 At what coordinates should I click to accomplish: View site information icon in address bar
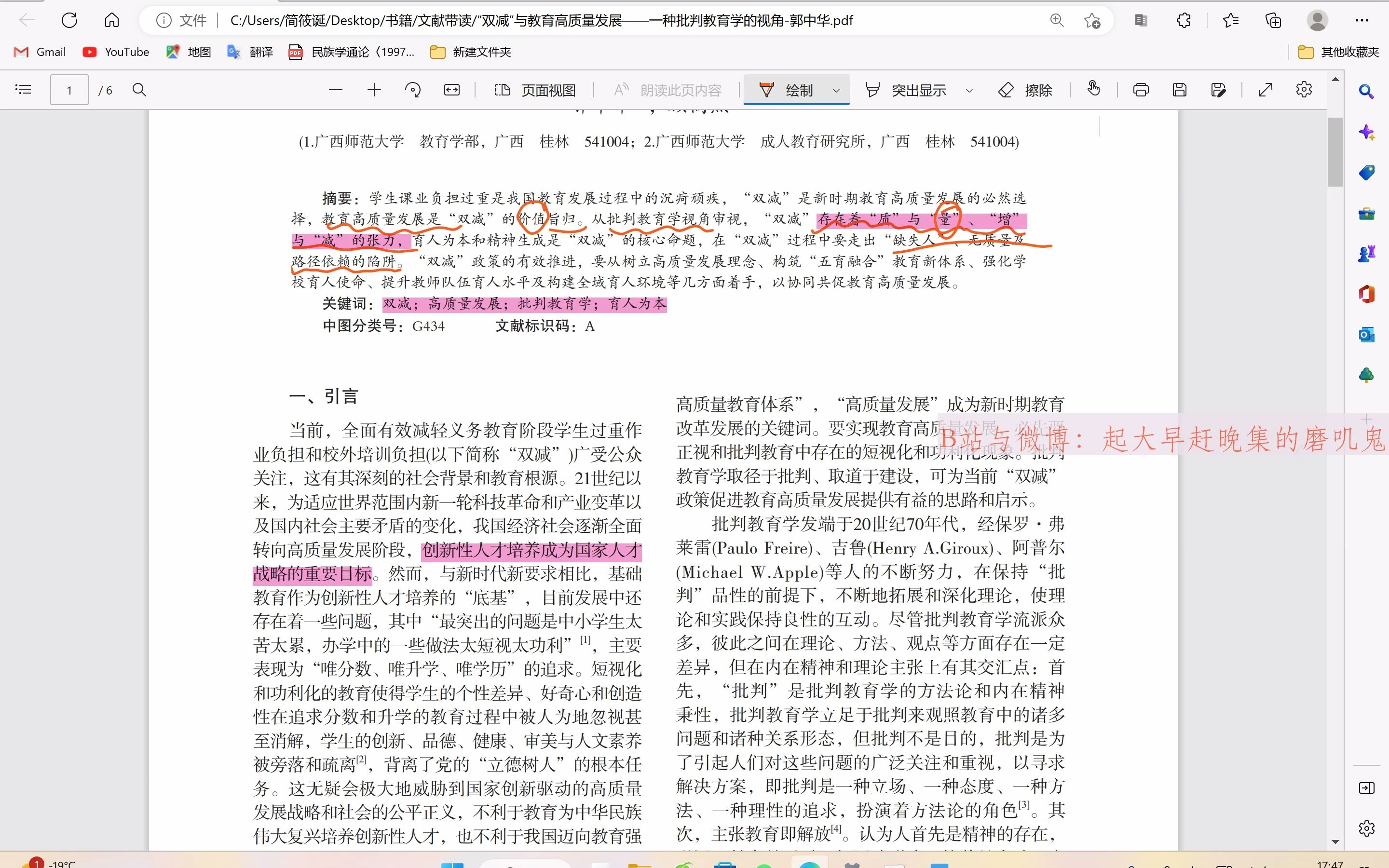coord(163,21)
